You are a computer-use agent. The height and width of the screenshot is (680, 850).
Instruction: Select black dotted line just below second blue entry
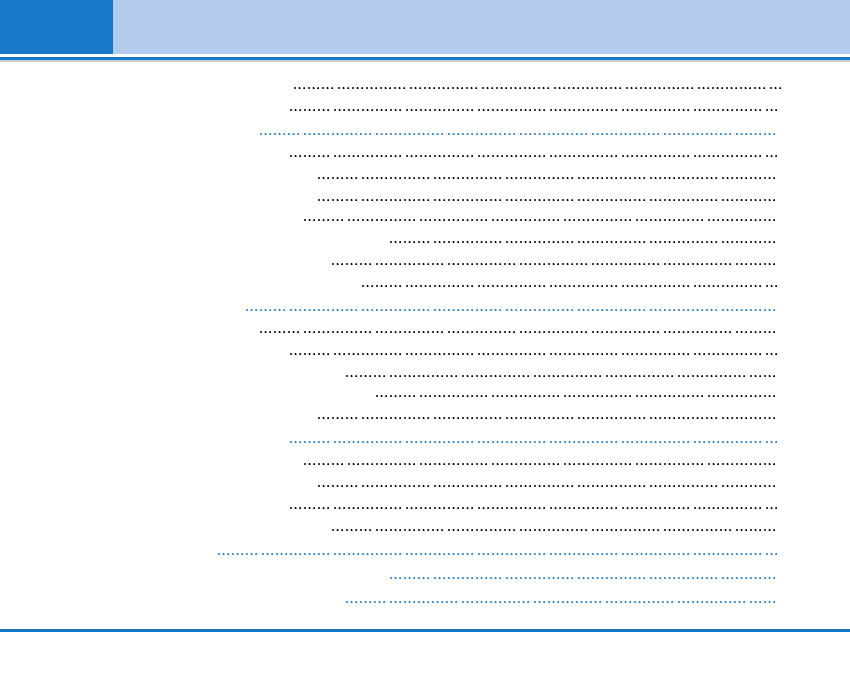[x=517, y=330]
